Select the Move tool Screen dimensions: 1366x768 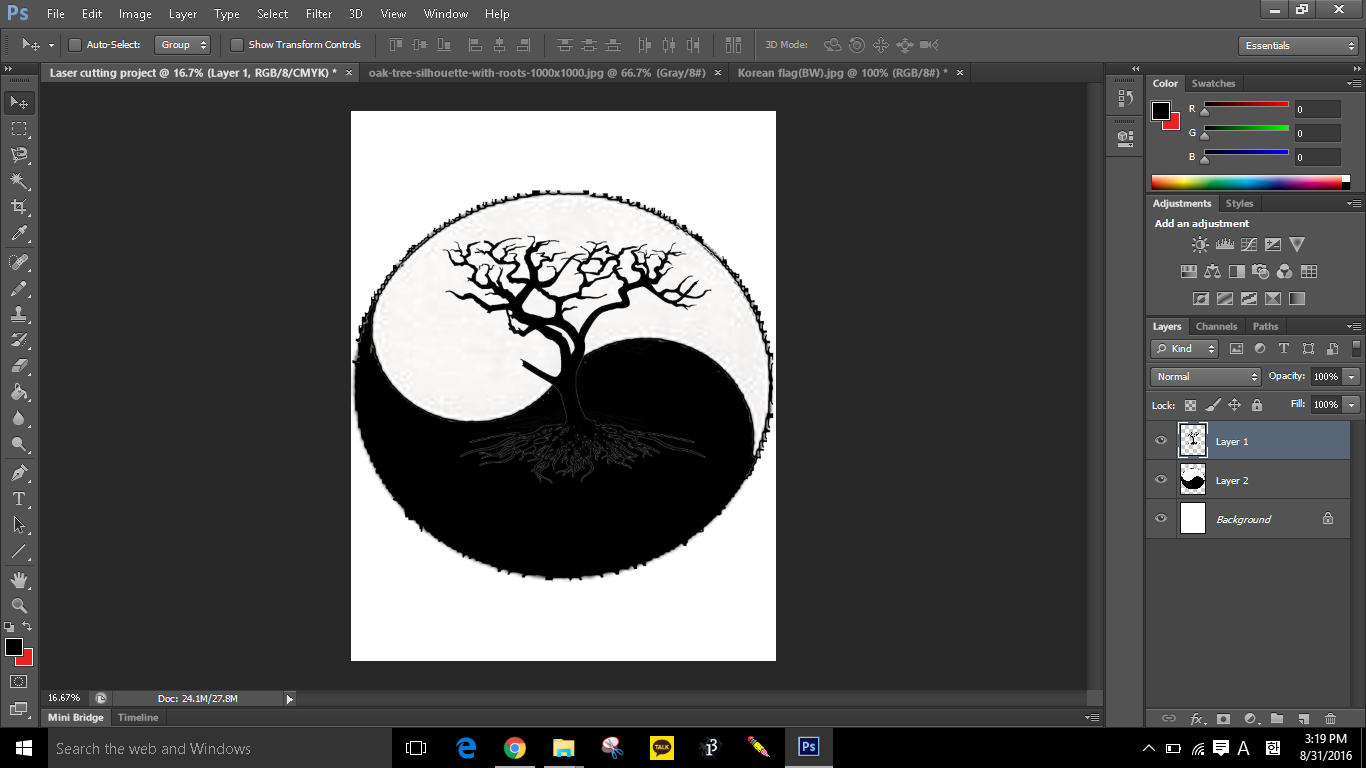pyautogui.click(x=19, y=102)
